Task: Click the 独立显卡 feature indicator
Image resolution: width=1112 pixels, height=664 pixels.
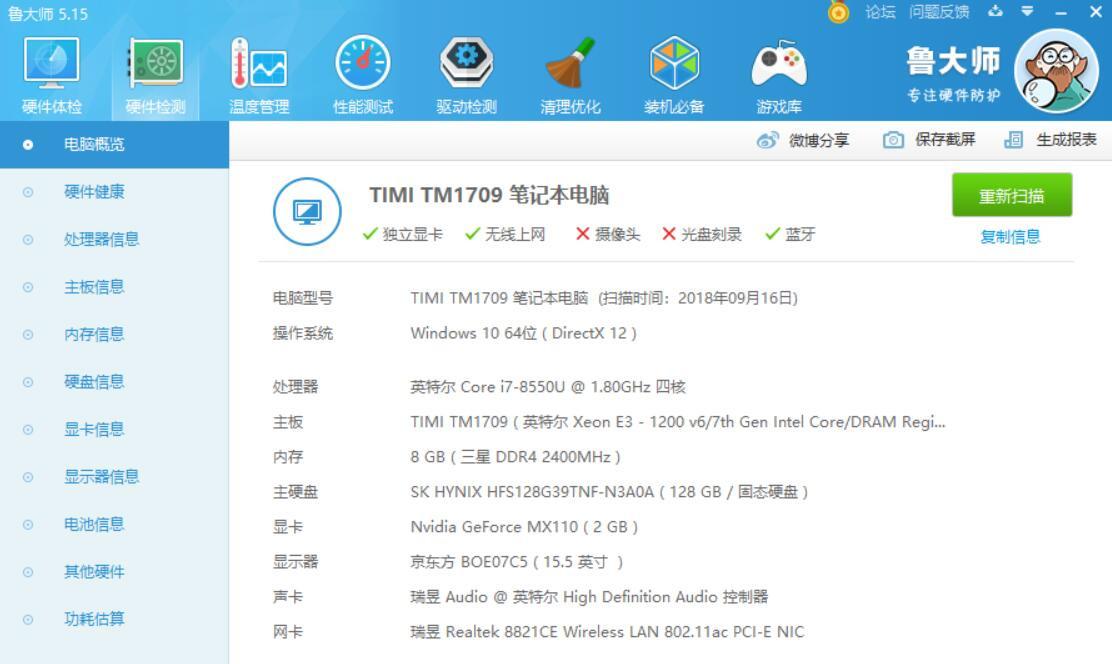Action: click(402, 235)
